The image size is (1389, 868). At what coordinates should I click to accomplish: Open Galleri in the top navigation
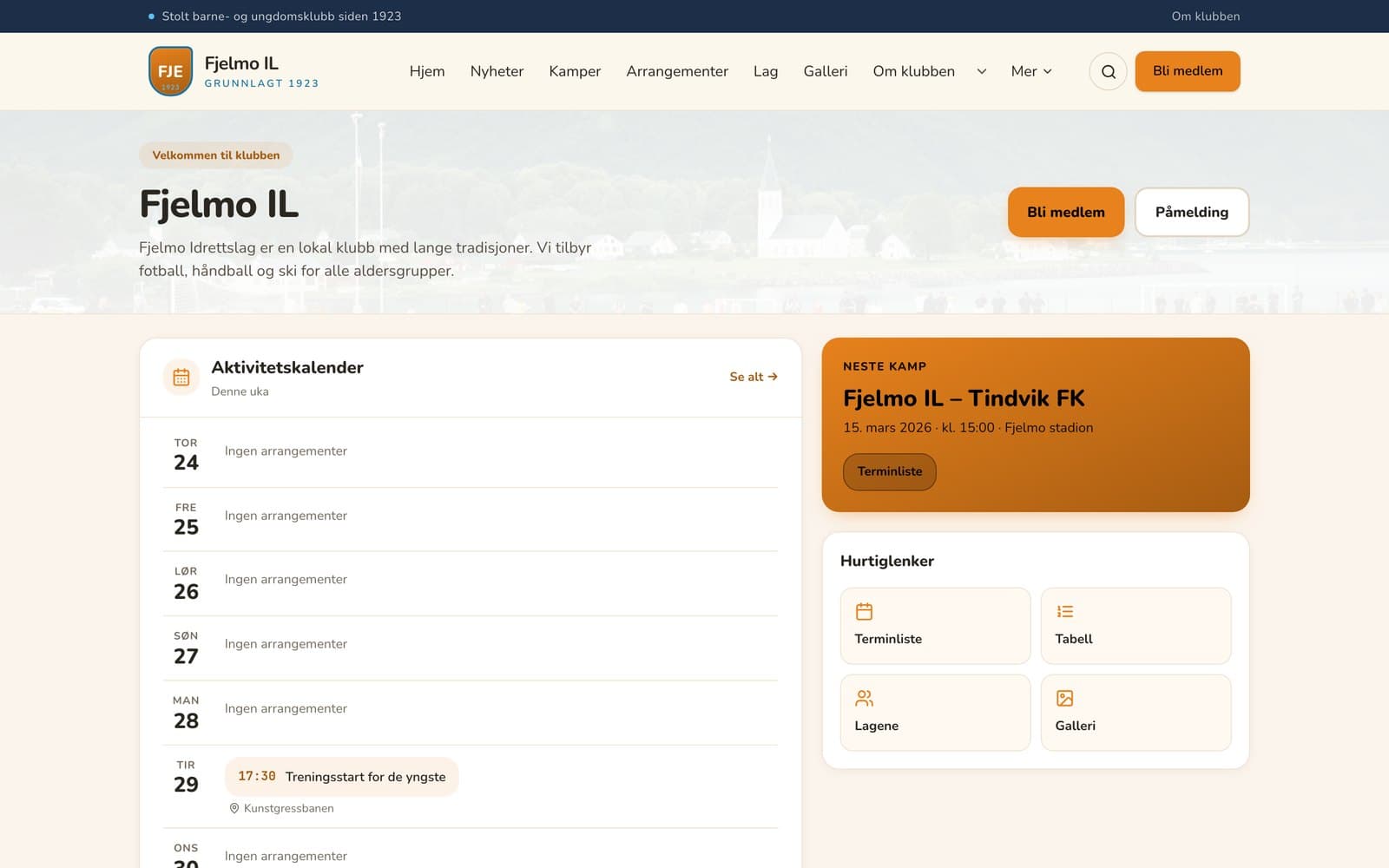[826, 71]
